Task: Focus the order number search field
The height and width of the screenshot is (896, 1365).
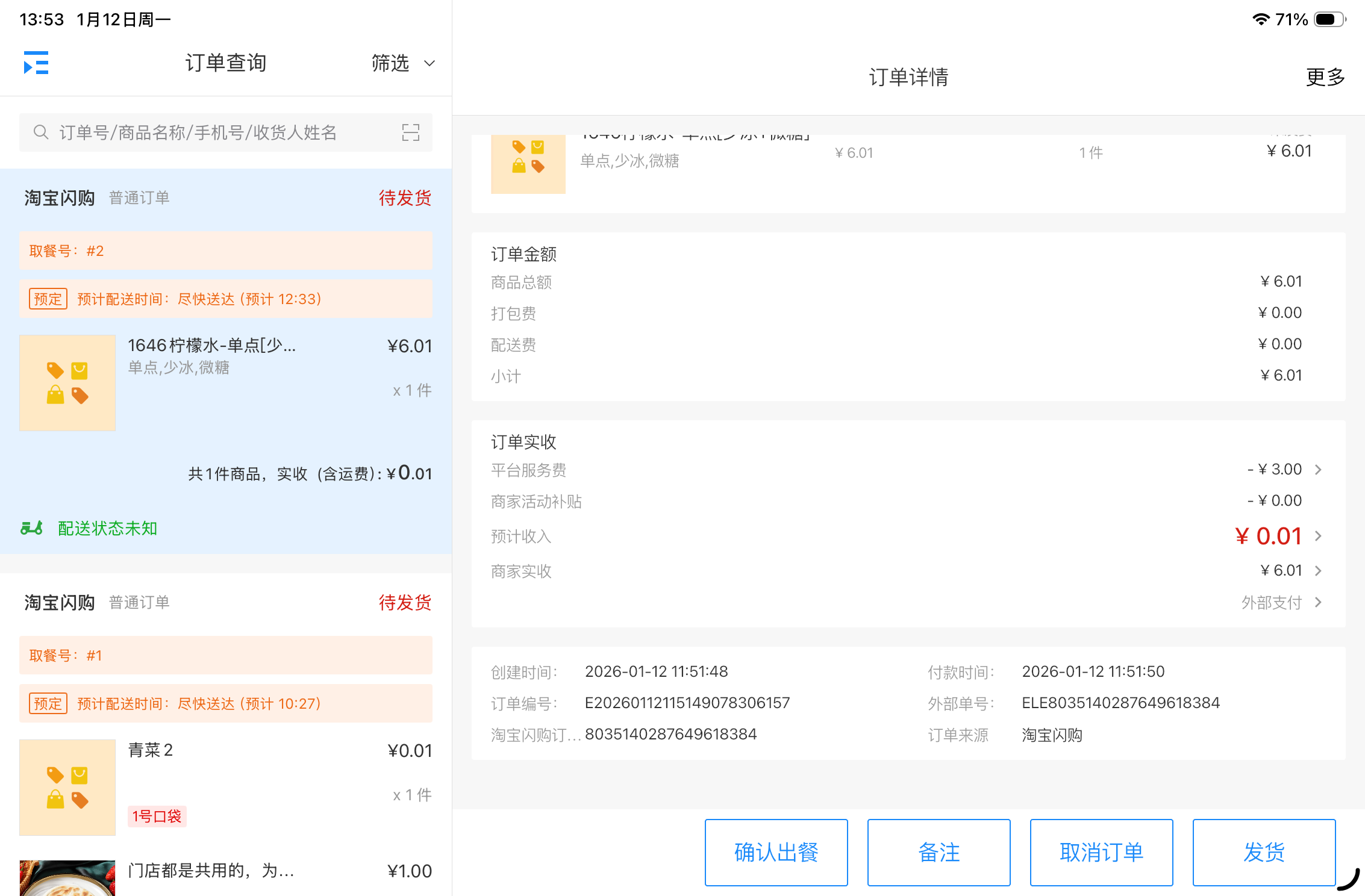Action: [x=217, y=132]
